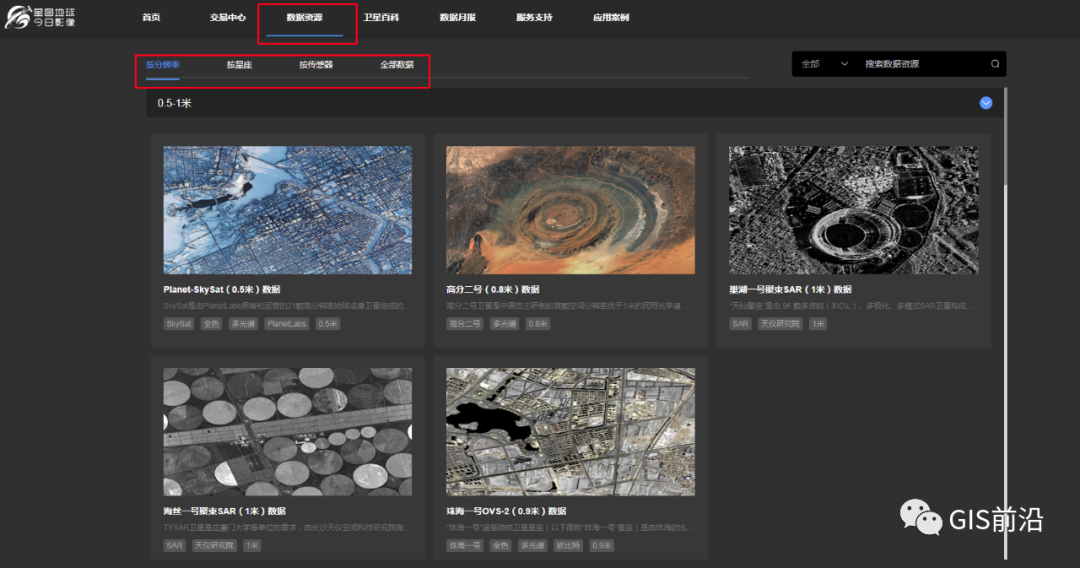Open the 首页 menu item
Screen dimensions: 1080x568
(152, 17)
